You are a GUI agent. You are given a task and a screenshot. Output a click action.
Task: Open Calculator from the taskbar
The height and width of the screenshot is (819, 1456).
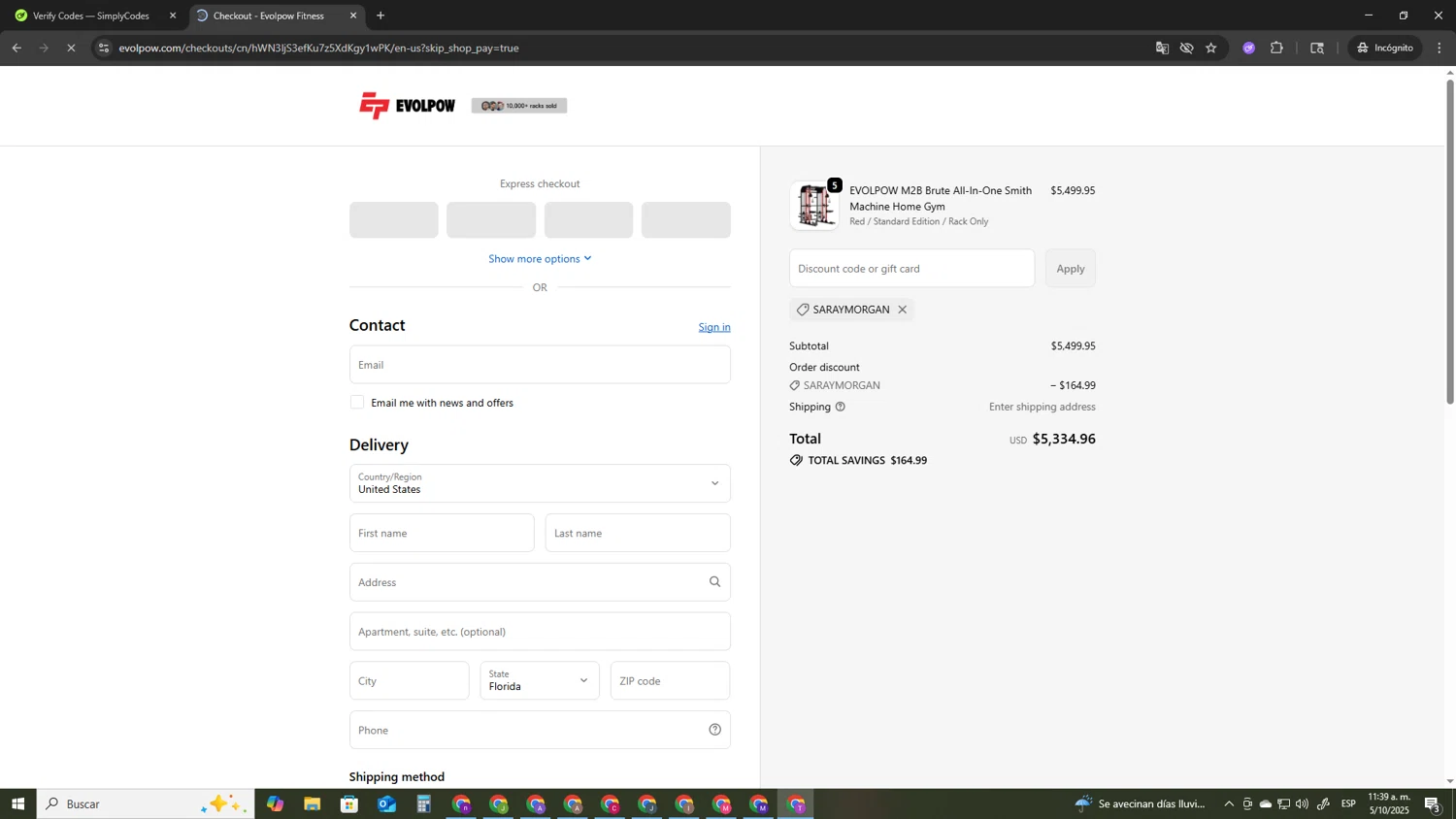pyautogui.click(x=424, y=803)
